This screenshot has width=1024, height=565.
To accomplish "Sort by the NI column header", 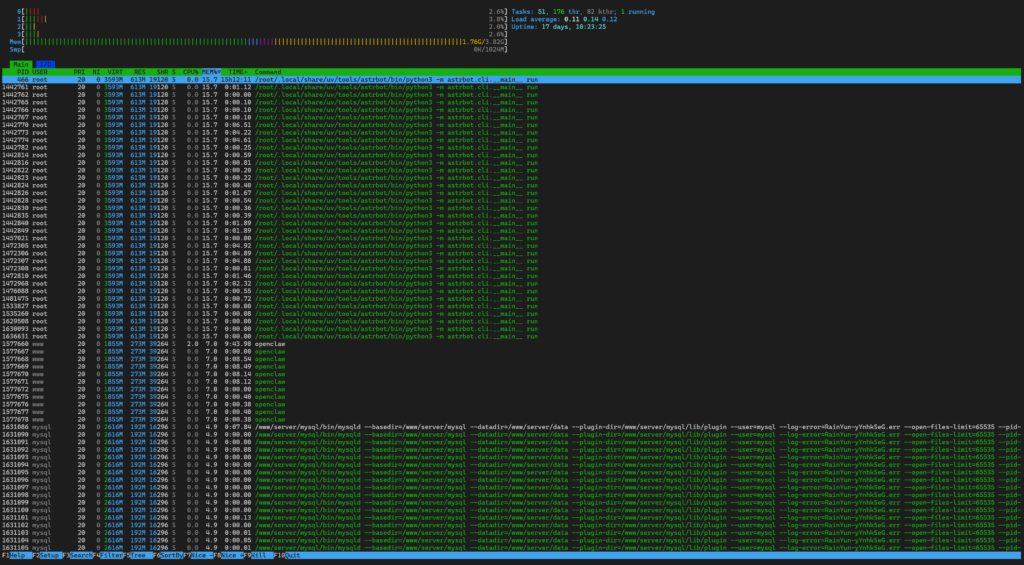I will (95, 72).
